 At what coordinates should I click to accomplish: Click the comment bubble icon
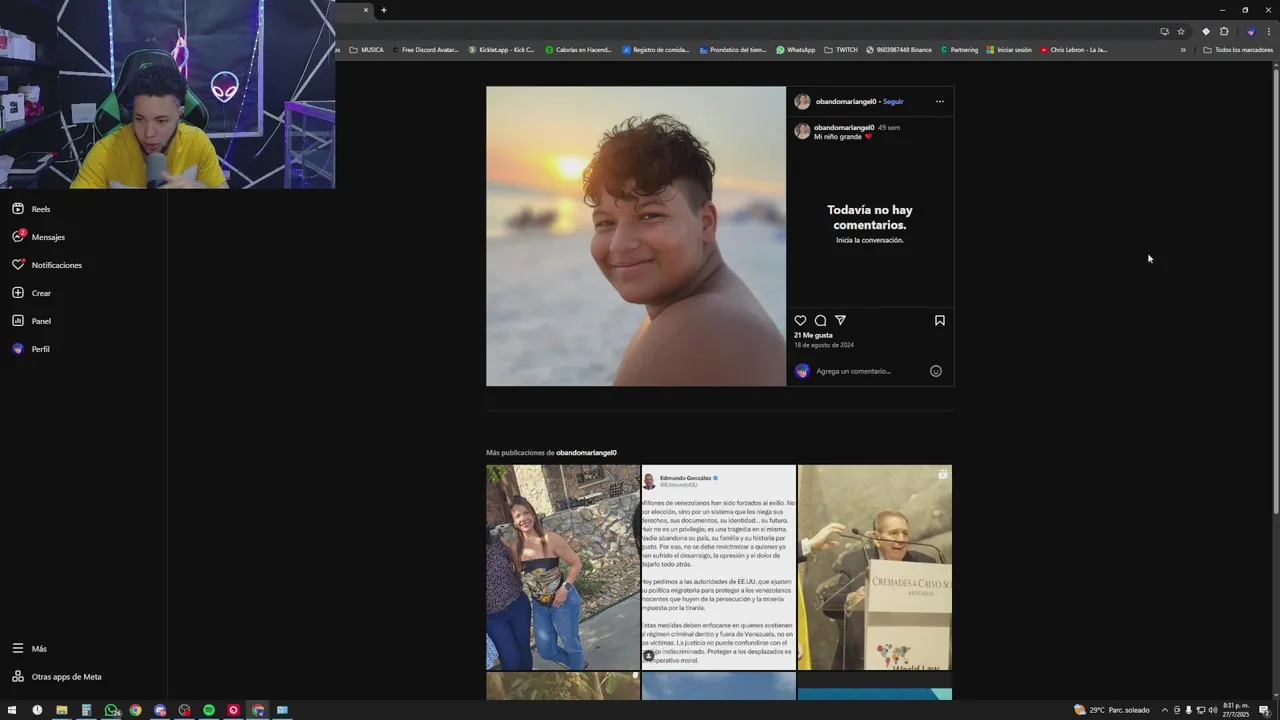point(820,320)
